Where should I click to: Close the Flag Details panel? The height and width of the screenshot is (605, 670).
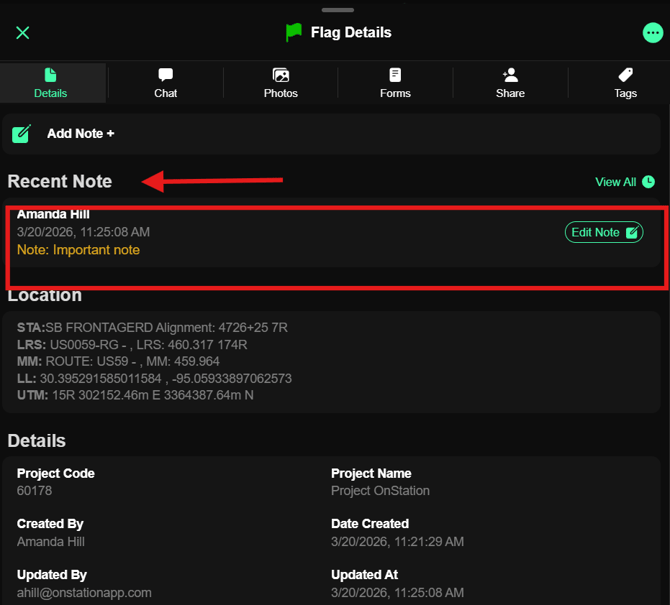coord(23,33)
